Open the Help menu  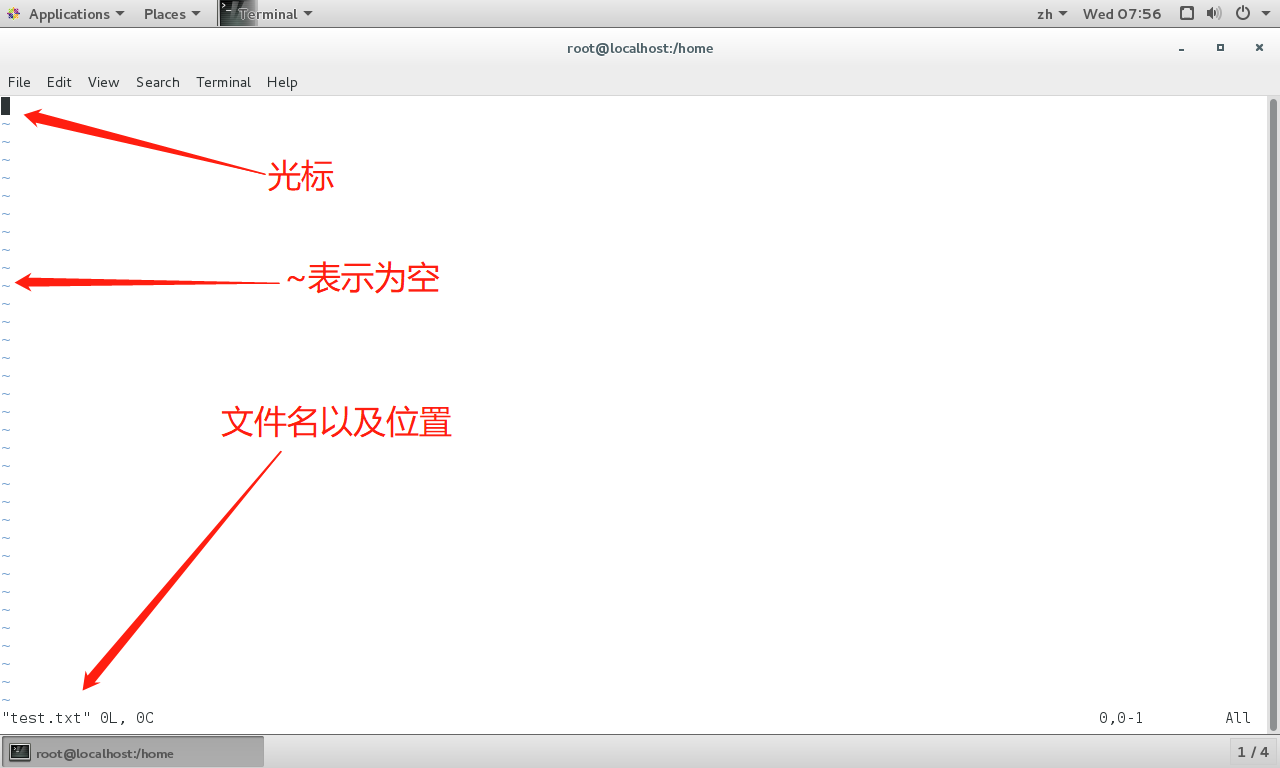[282, 82]
